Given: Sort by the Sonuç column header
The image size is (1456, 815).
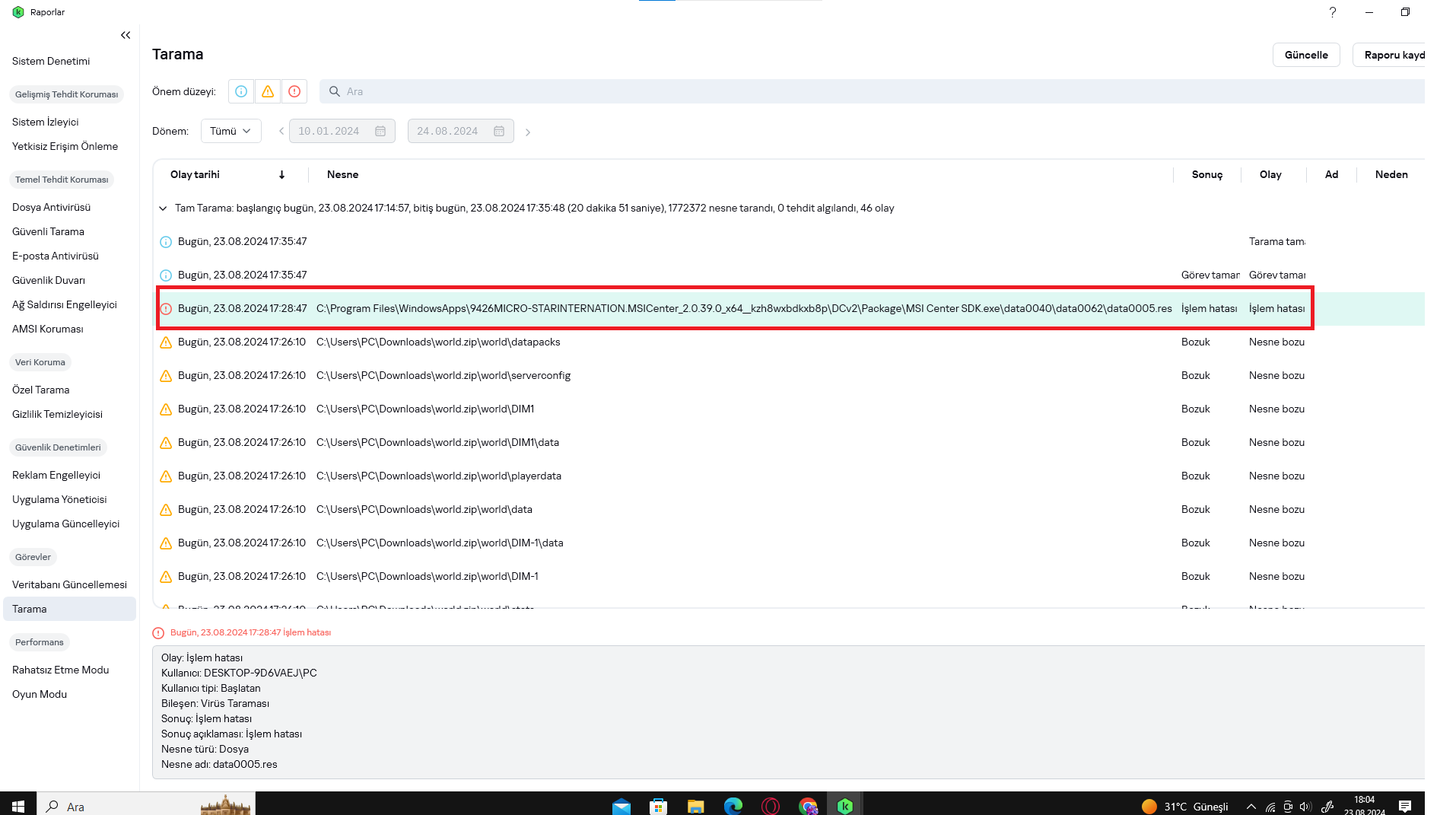Looking at the screenshot, I should click(x=1207, y=175).
